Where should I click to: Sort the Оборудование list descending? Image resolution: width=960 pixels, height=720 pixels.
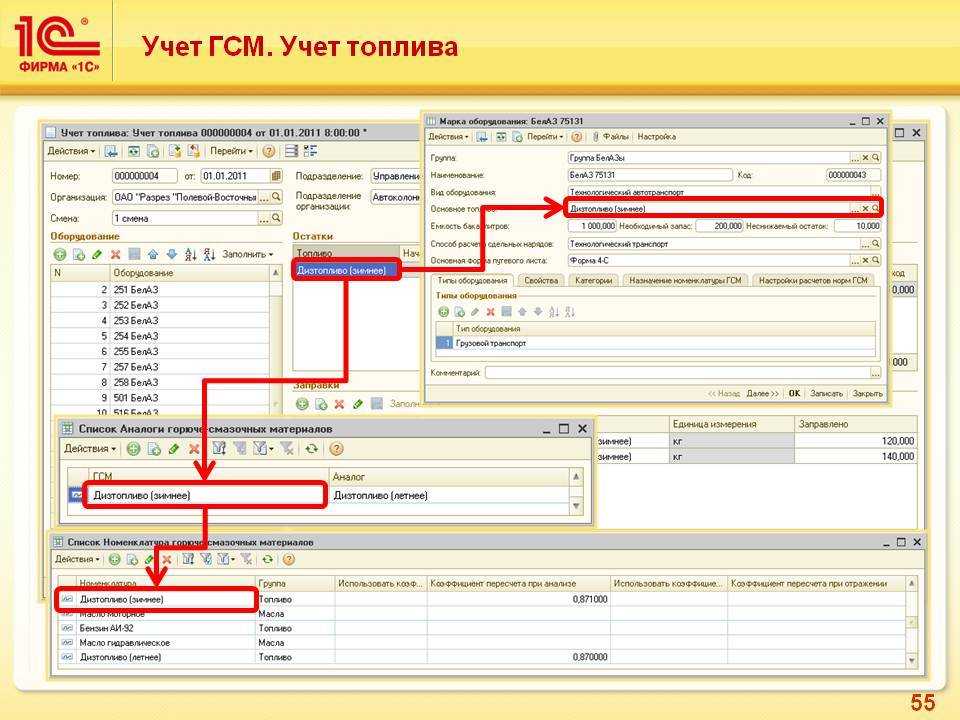pyautogui.click(x=209, y=254)
